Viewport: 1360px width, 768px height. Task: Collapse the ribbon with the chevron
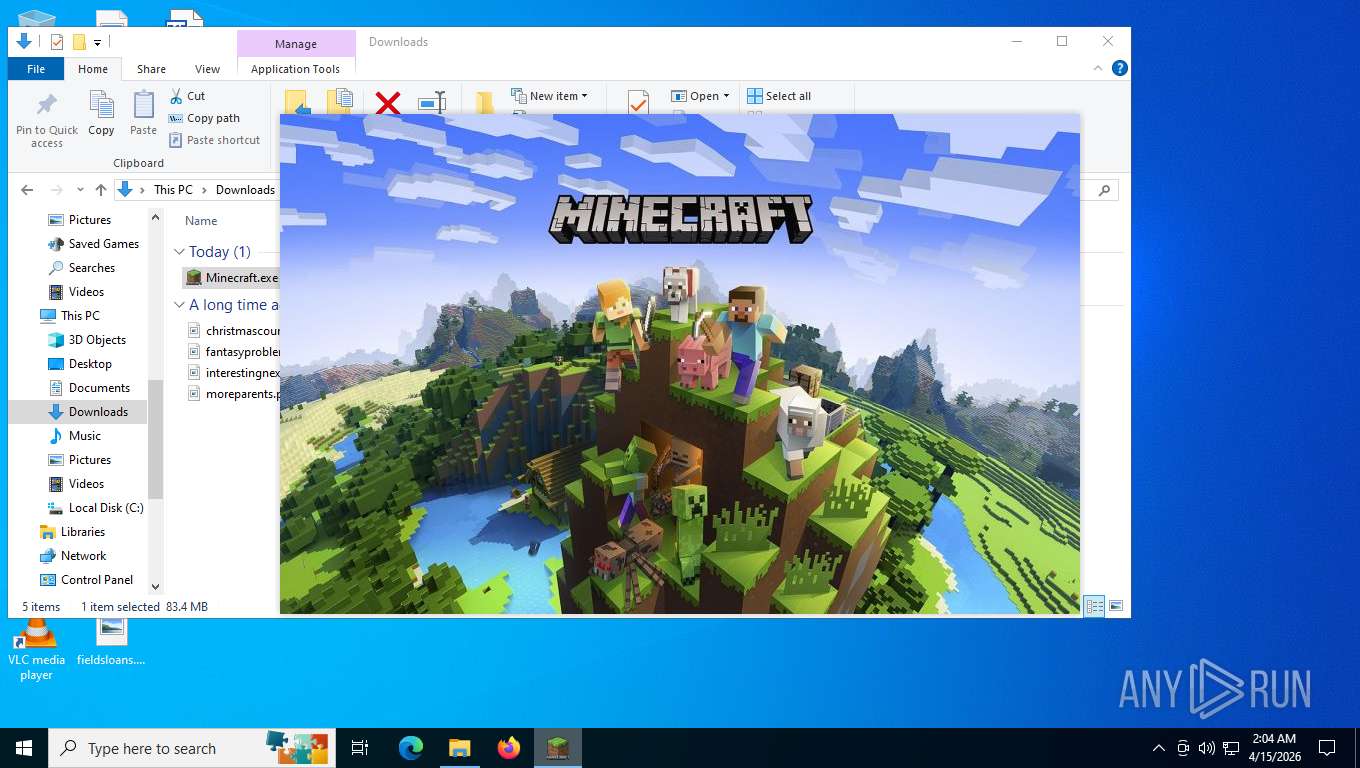(x=1098, y=68)
